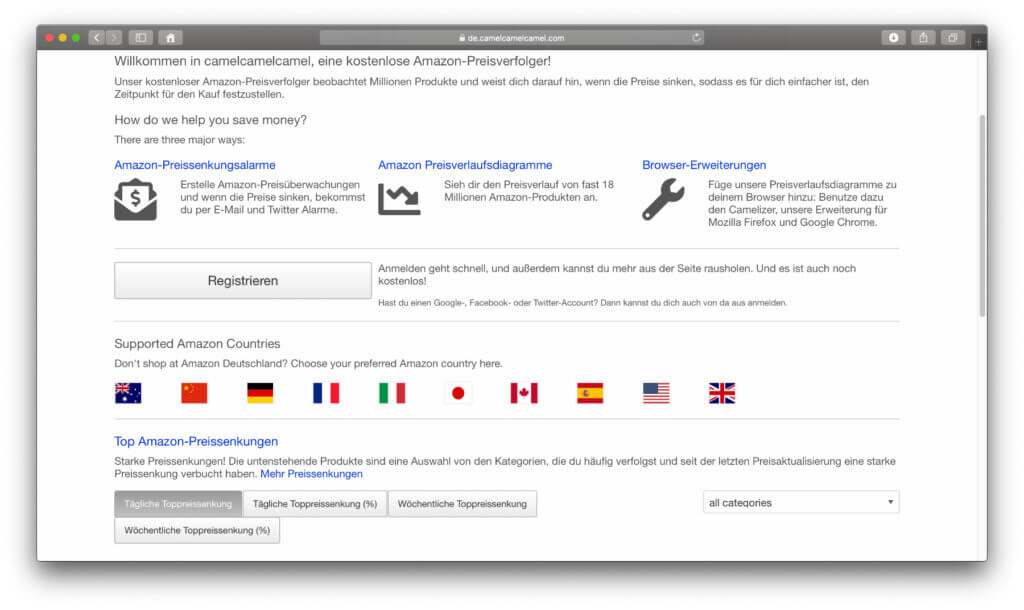Select the Wöchentliche Toppreissenkung tab
This screenshot has width=1024, height=610.
coord(462,504)
